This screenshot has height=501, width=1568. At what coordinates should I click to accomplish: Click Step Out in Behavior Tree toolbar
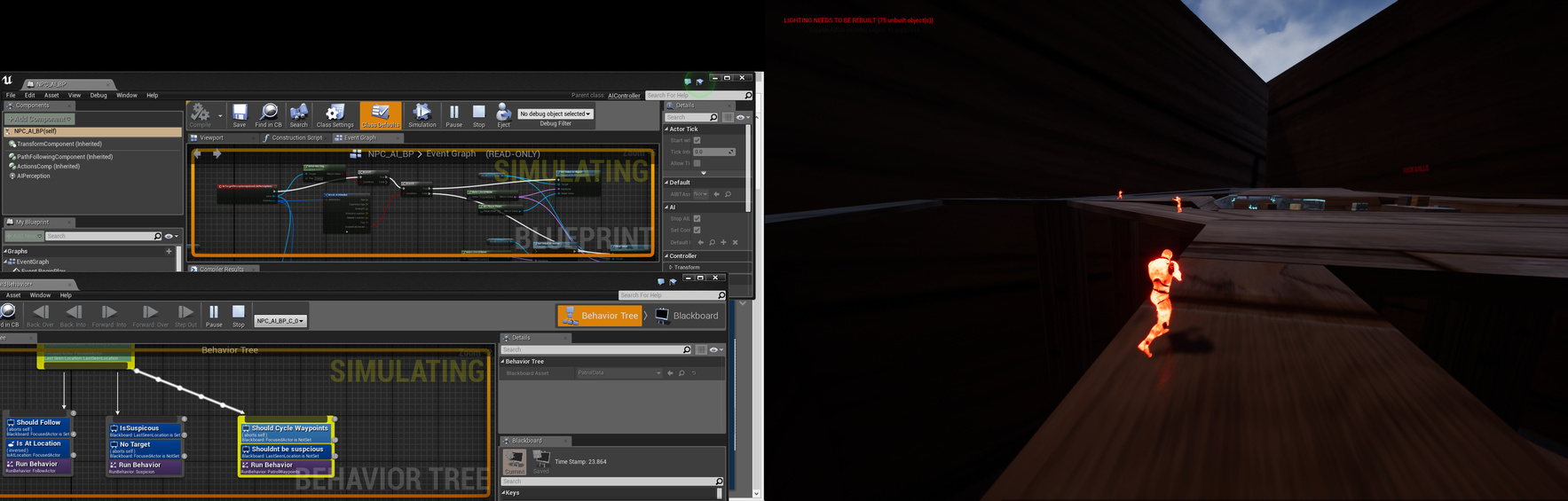point(185,315)
